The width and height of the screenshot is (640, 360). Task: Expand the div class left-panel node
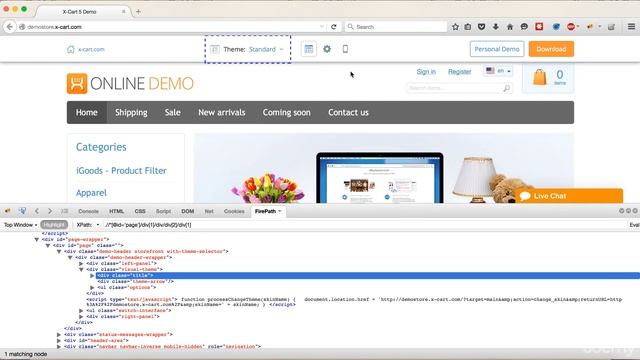tap(81, 264)
